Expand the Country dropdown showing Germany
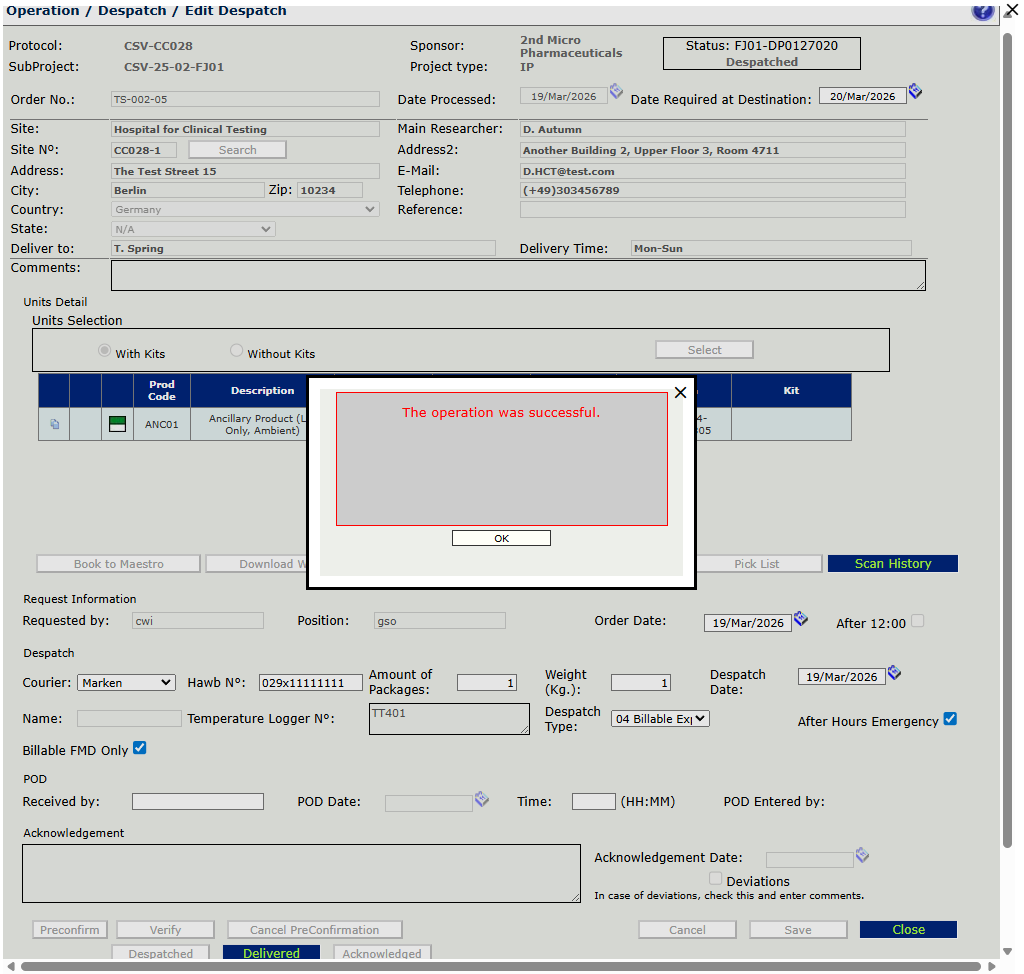 tap(245, 210)
